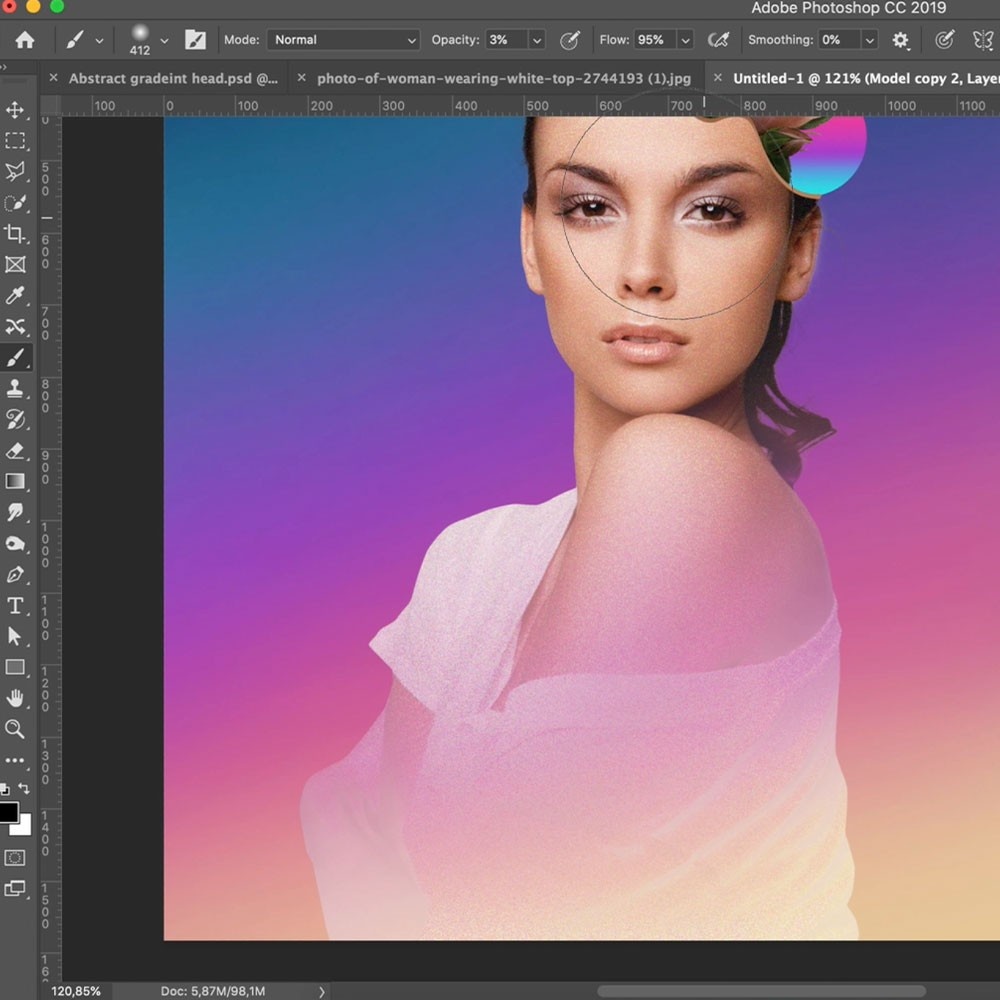Select the Horizontal Type tool
1000x1000 pixels.
[15, 606]
